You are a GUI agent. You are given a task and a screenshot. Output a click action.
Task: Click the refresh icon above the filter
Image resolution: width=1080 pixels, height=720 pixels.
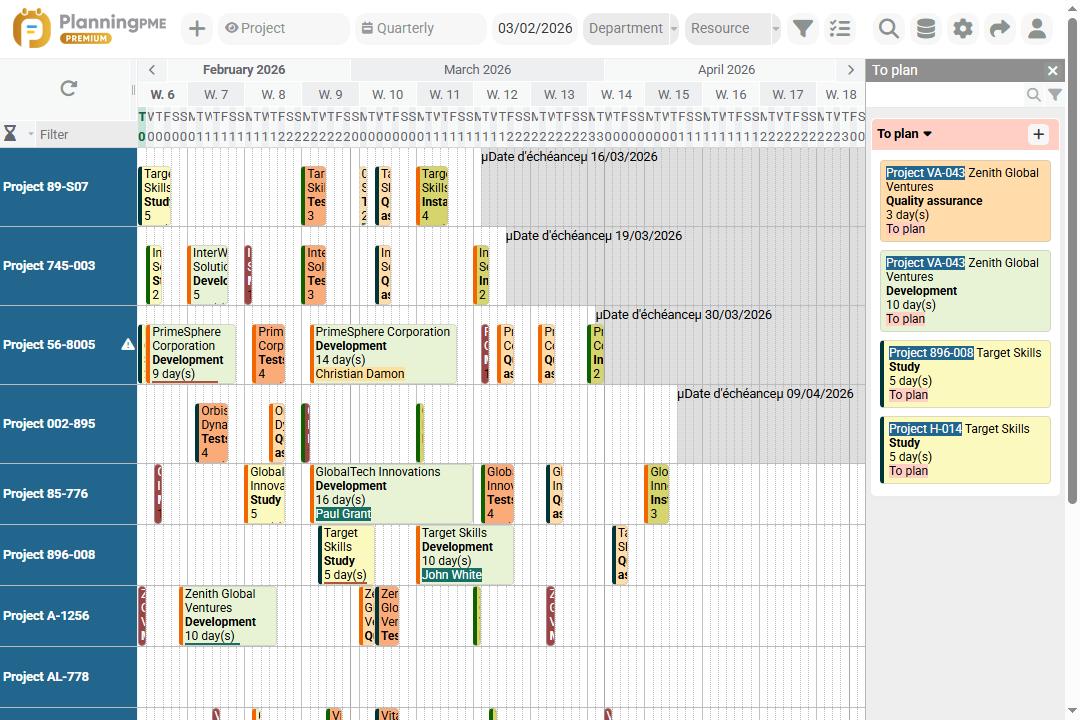[68, 88]
